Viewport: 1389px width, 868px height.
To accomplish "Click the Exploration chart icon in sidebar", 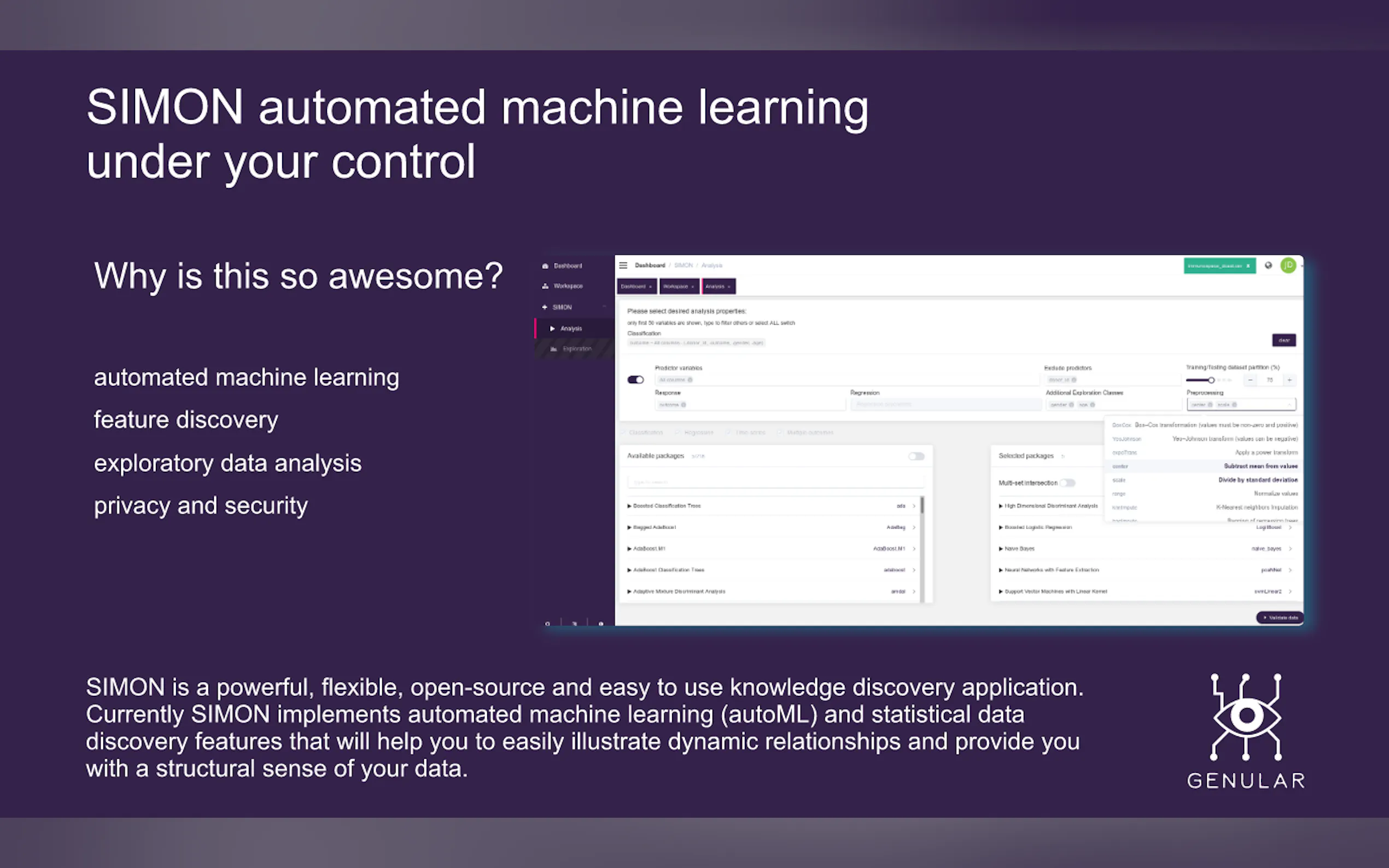I will tap(553, 349).
